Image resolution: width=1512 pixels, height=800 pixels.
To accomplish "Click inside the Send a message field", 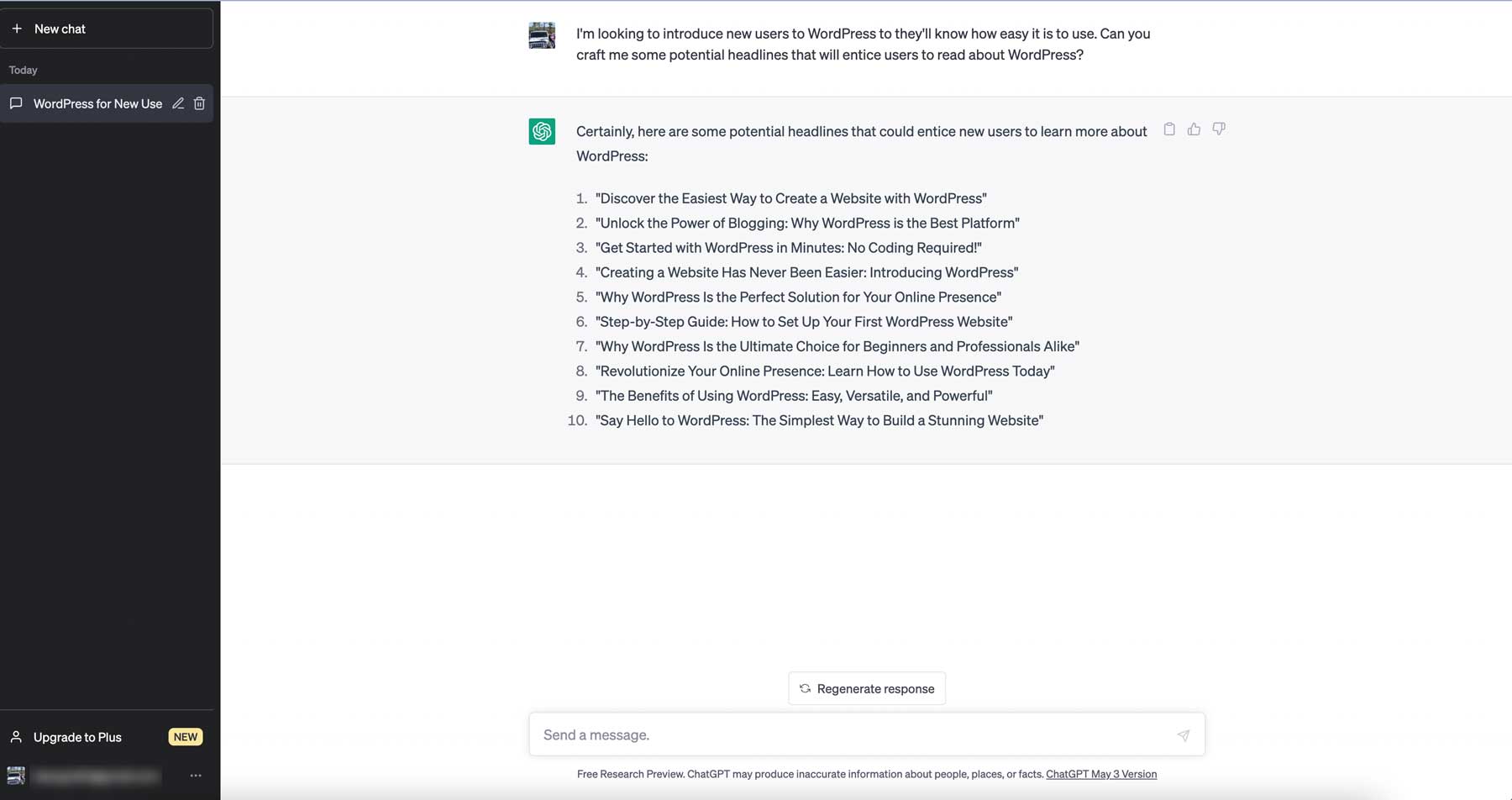I will pyautogui.click(x=840, y=734).
